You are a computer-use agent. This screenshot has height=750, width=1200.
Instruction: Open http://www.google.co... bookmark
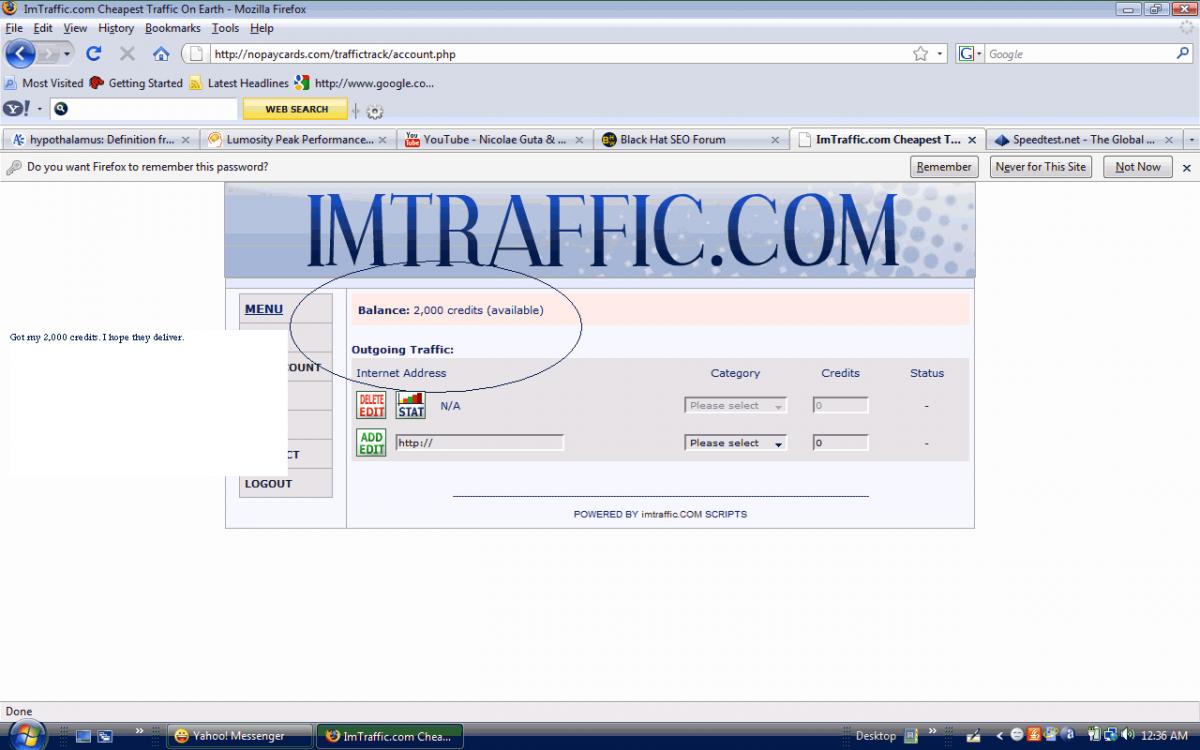[364, 83]
